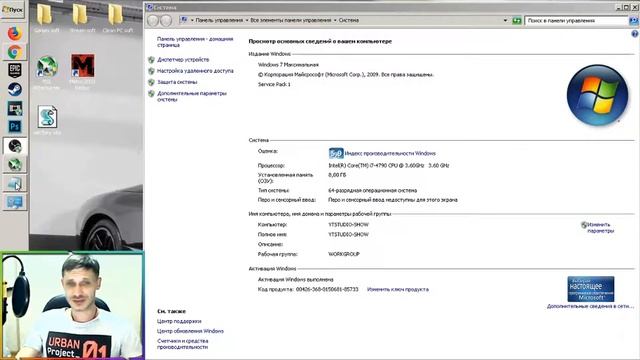The width and height of the screenshot is (640, 360).
Task: Click the address bar location icon
Action: pos(184,20)
